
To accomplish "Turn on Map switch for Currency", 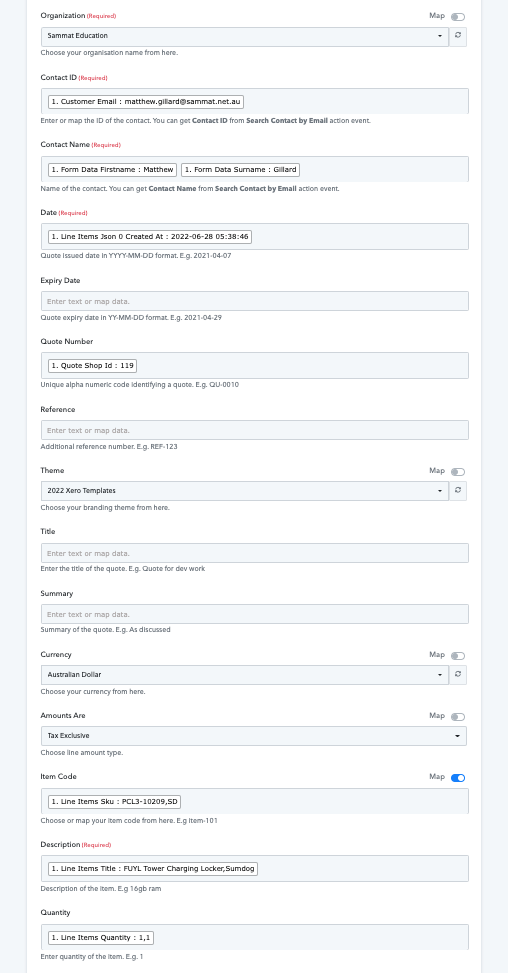I will point(458,655).
